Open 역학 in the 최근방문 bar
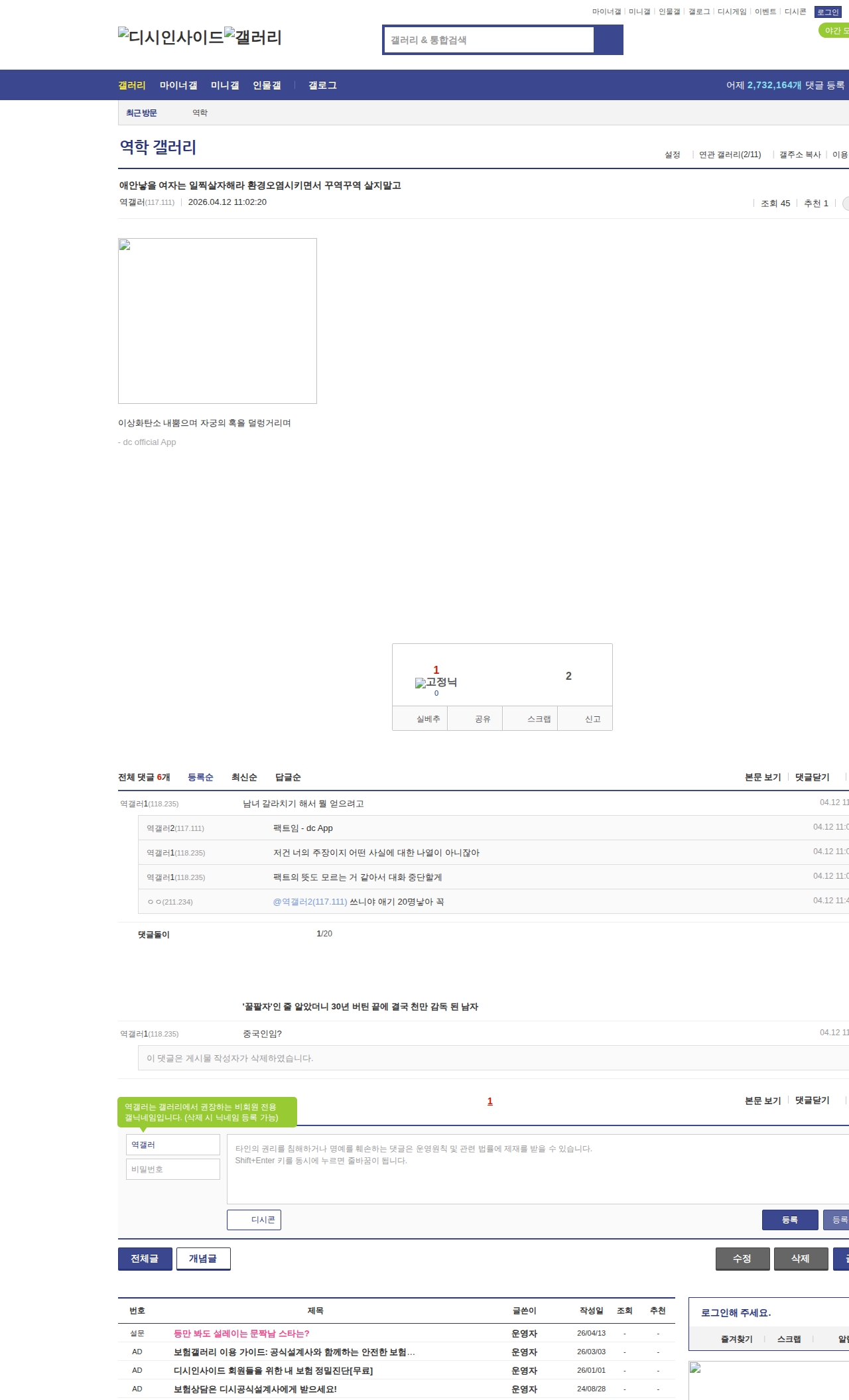849x1400 pixels. click(200, 113)
